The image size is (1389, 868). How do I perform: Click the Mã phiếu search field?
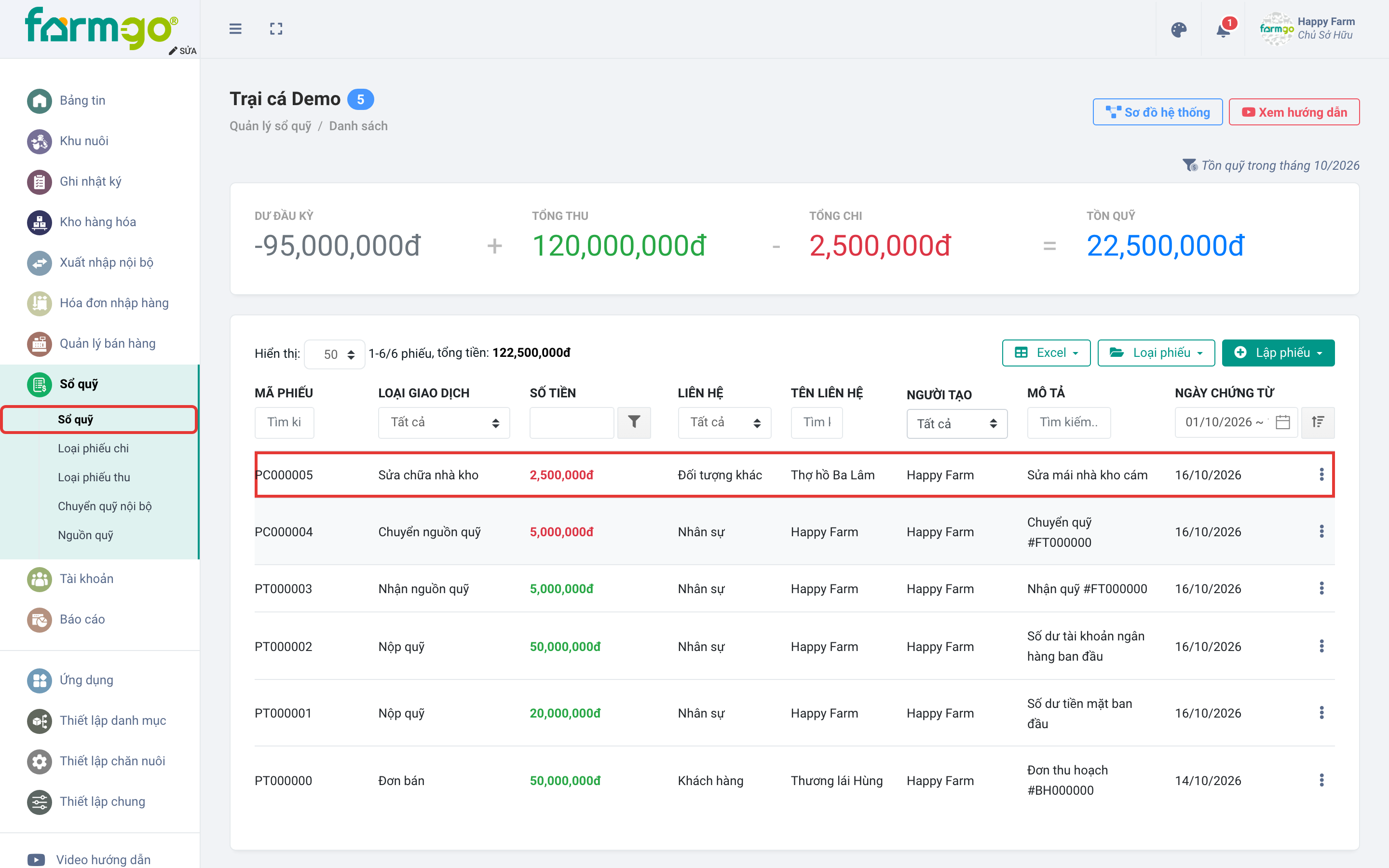point(284,422)
